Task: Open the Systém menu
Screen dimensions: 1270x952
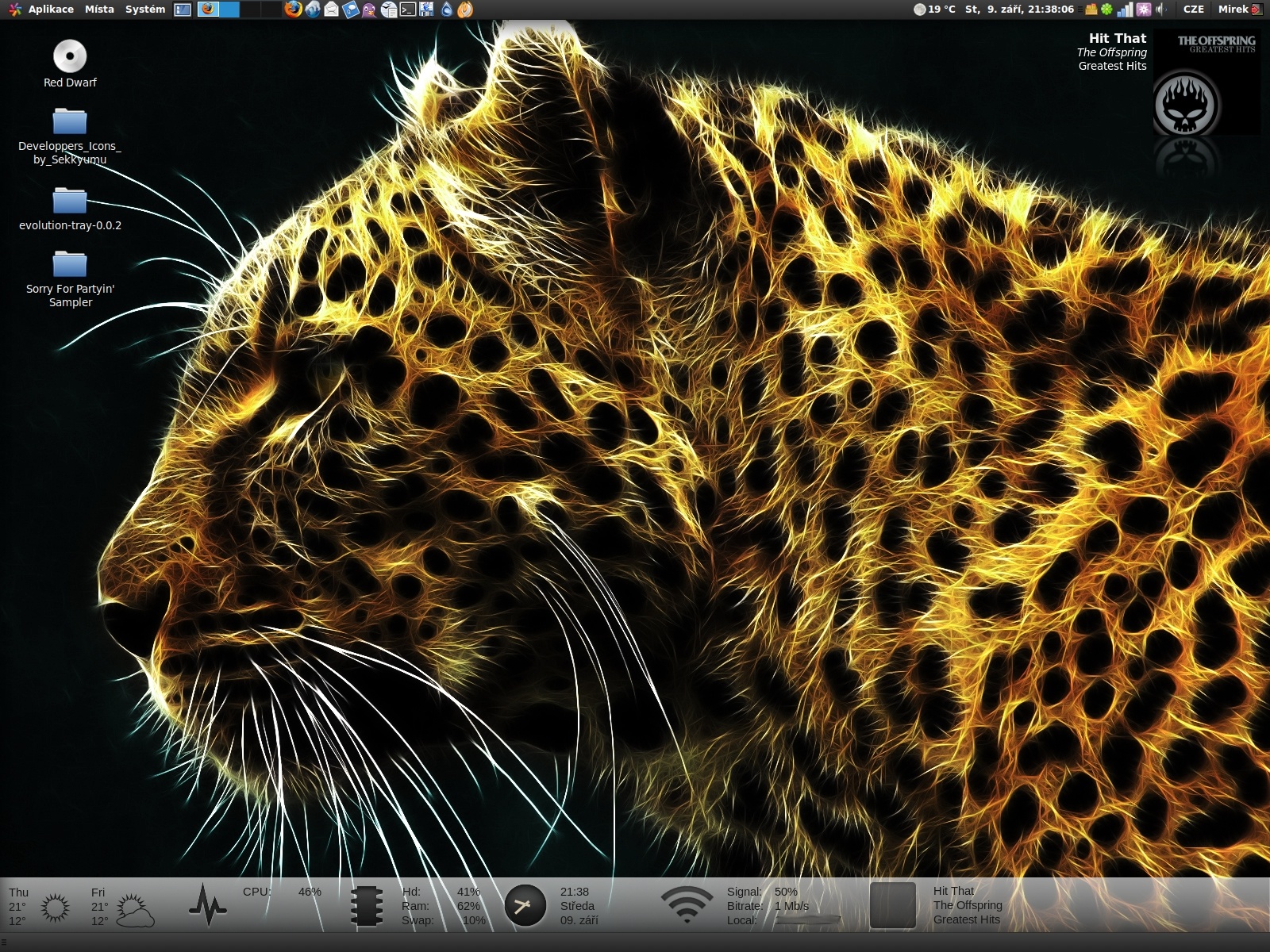Action: pos(145,10)
